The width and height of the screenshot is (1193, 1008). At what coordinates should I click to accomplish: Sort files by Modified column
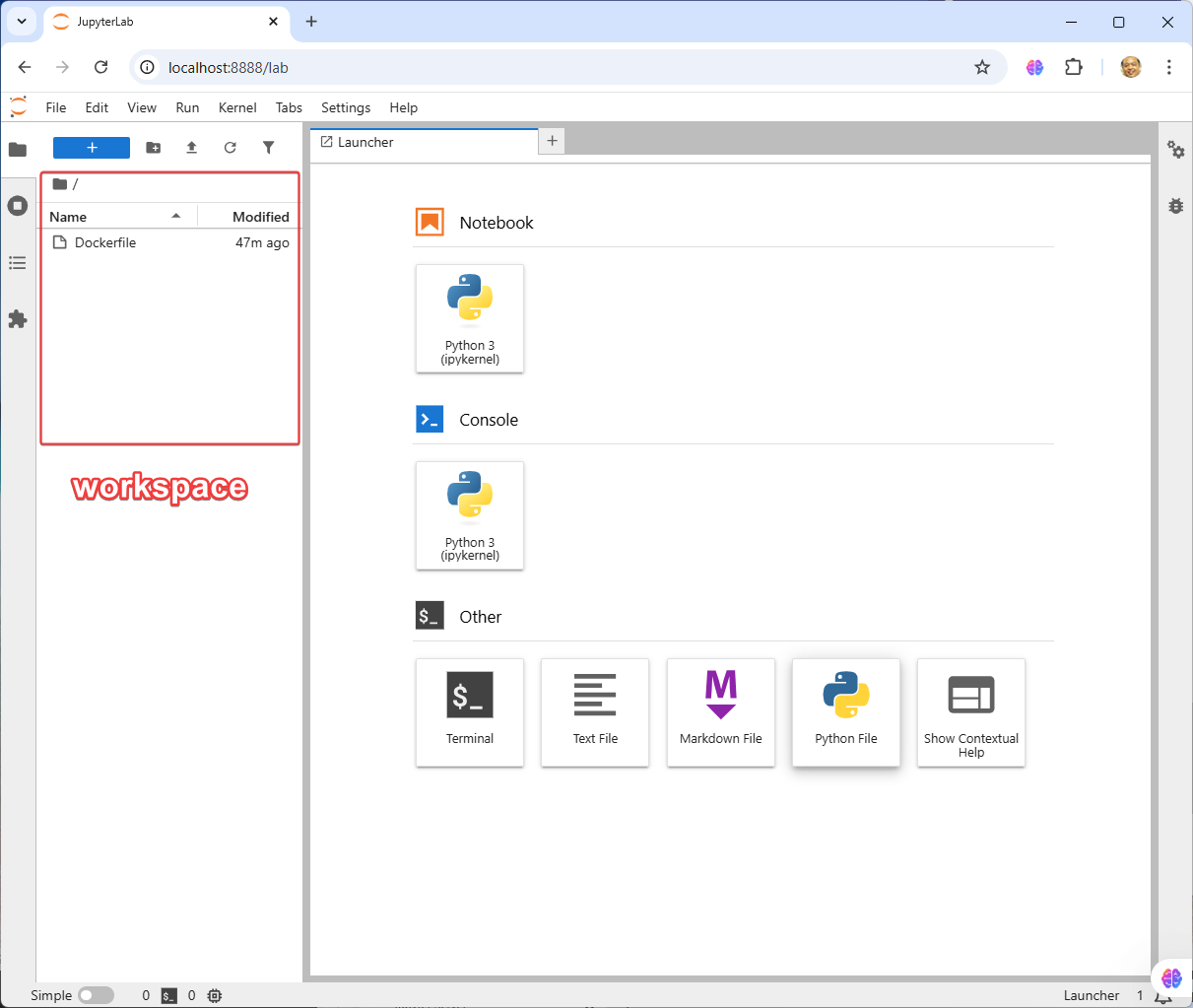[x=247, y=217]
